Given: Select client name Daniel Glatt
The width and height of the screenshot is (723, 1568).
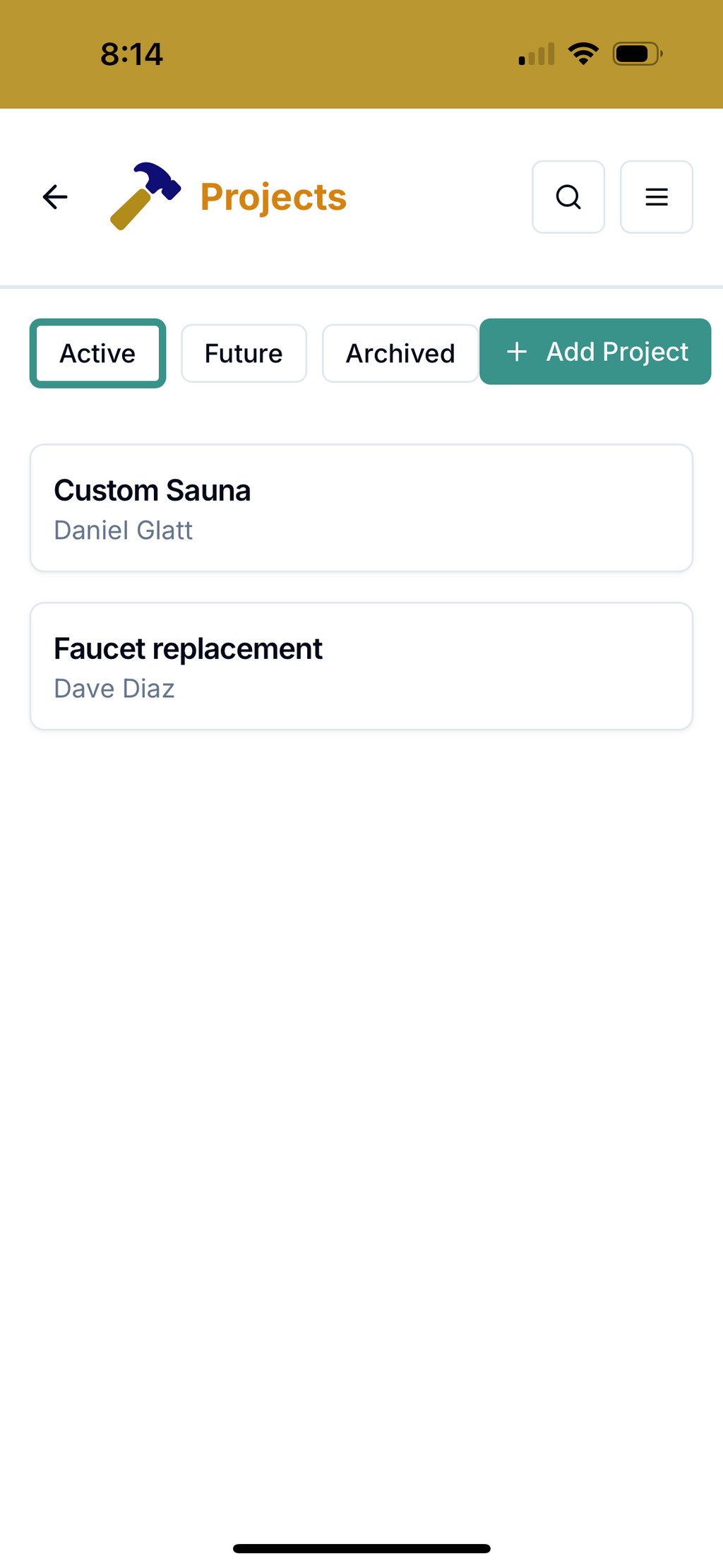Looking at the screenshot, I should click(124, 530).
